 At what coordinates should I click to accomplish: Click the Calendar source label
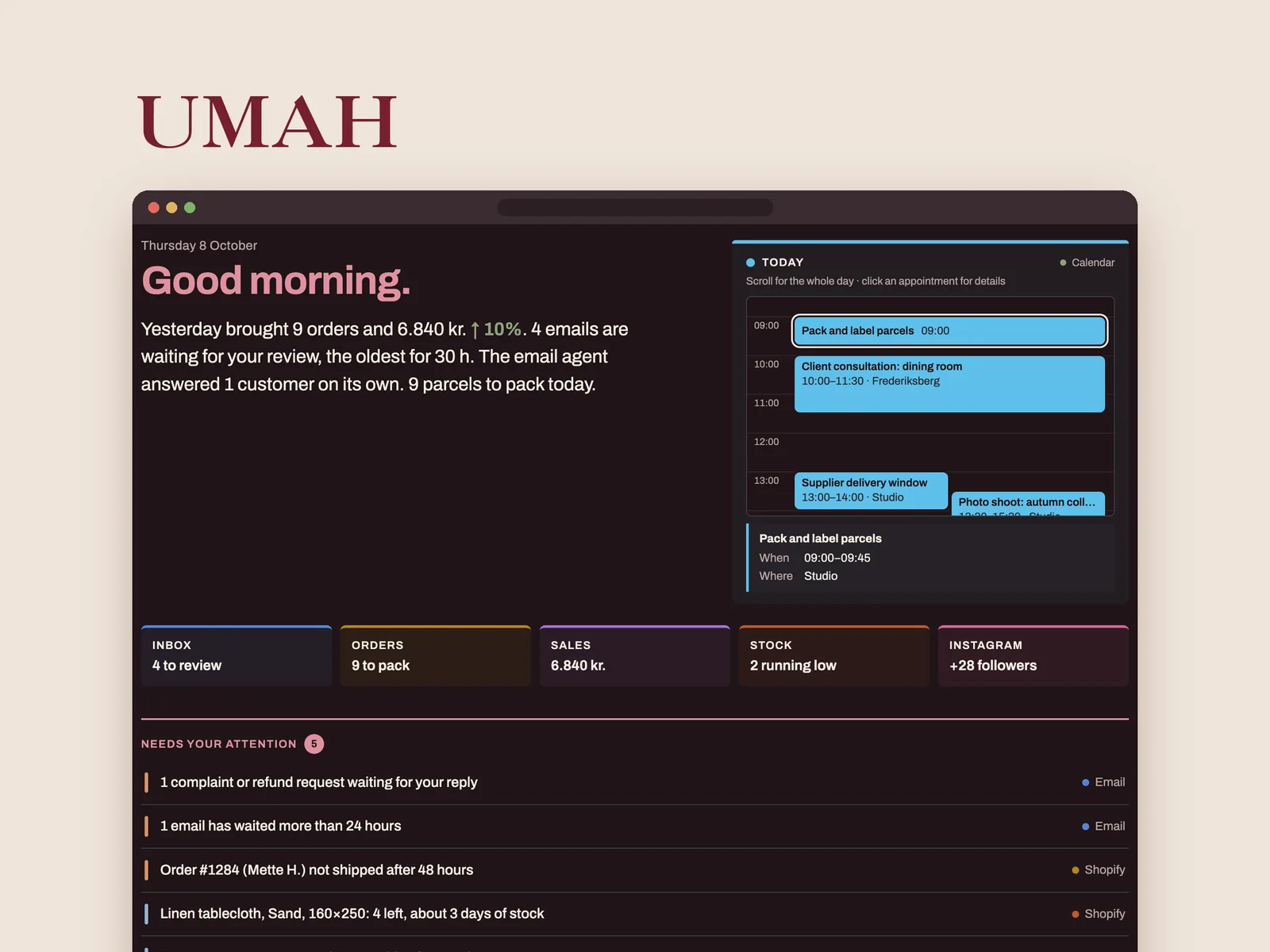pyautogui.click(x=1087, y=263)
